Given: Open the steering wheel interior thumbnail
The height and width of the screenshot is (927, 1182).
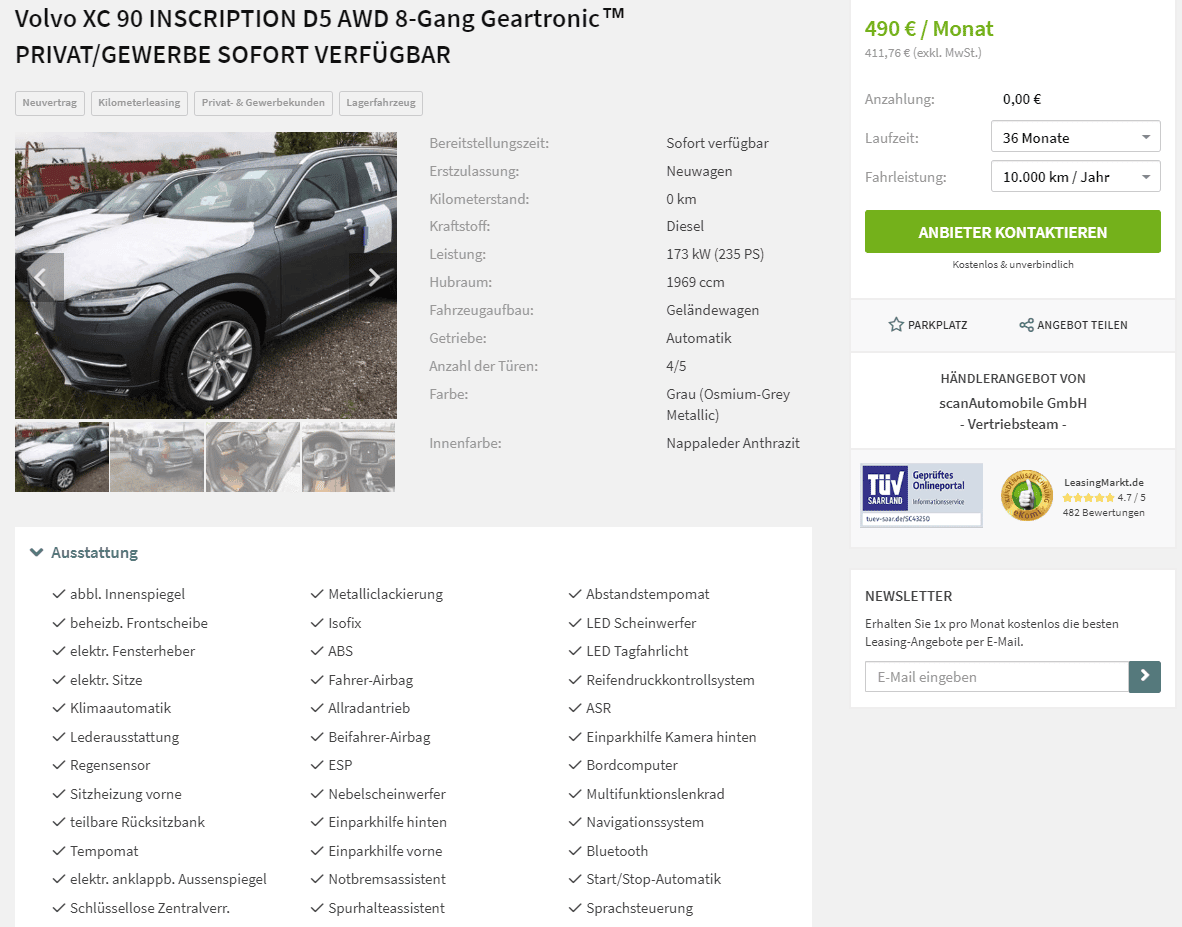Looking at the screenshot, I should [x=348, y=457].
